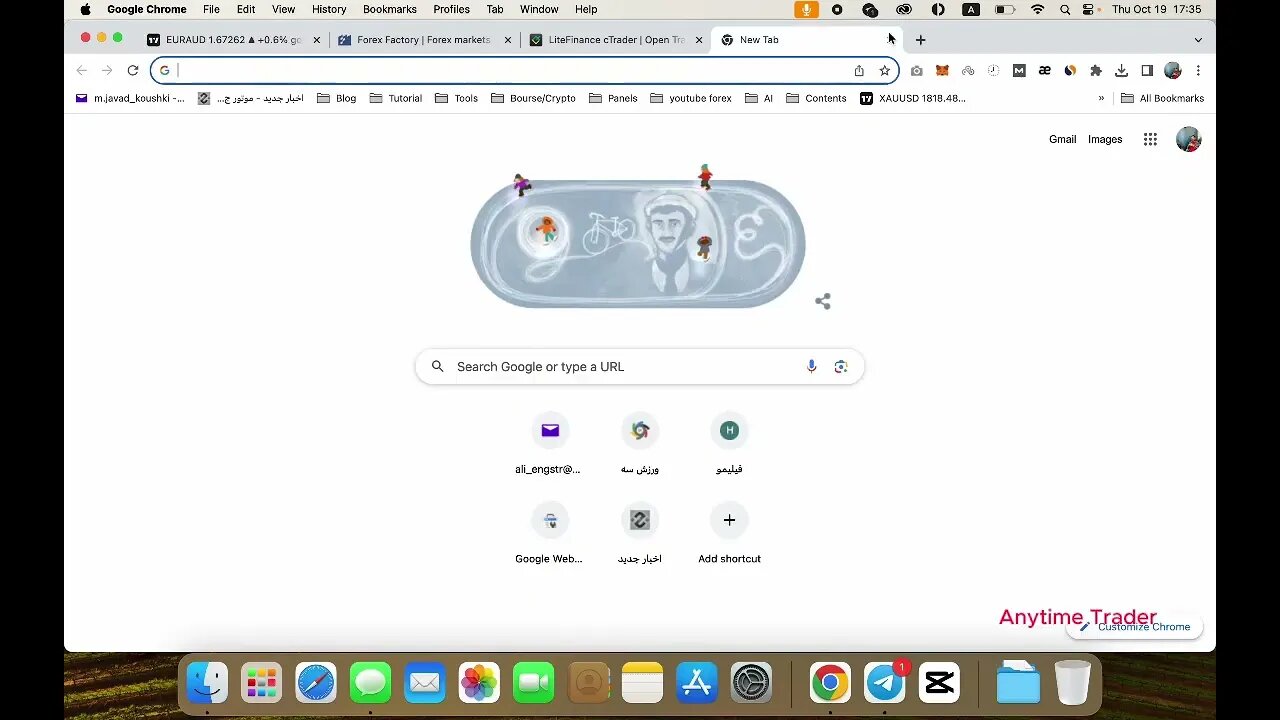Viewport: 1280px width, 720px height.
Task: Open the Gmail link
Action: pos(1062,140)
